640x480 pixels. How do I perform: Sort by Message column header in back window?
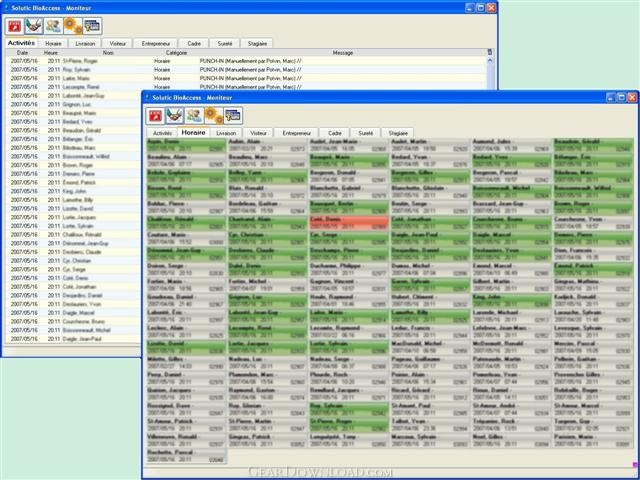click(x=342, y=53)
